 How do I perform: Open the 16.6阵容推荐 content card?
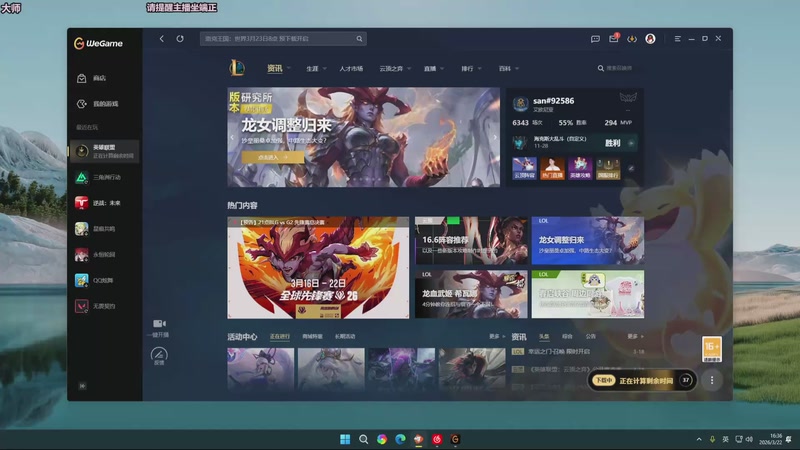coord(471,240)
